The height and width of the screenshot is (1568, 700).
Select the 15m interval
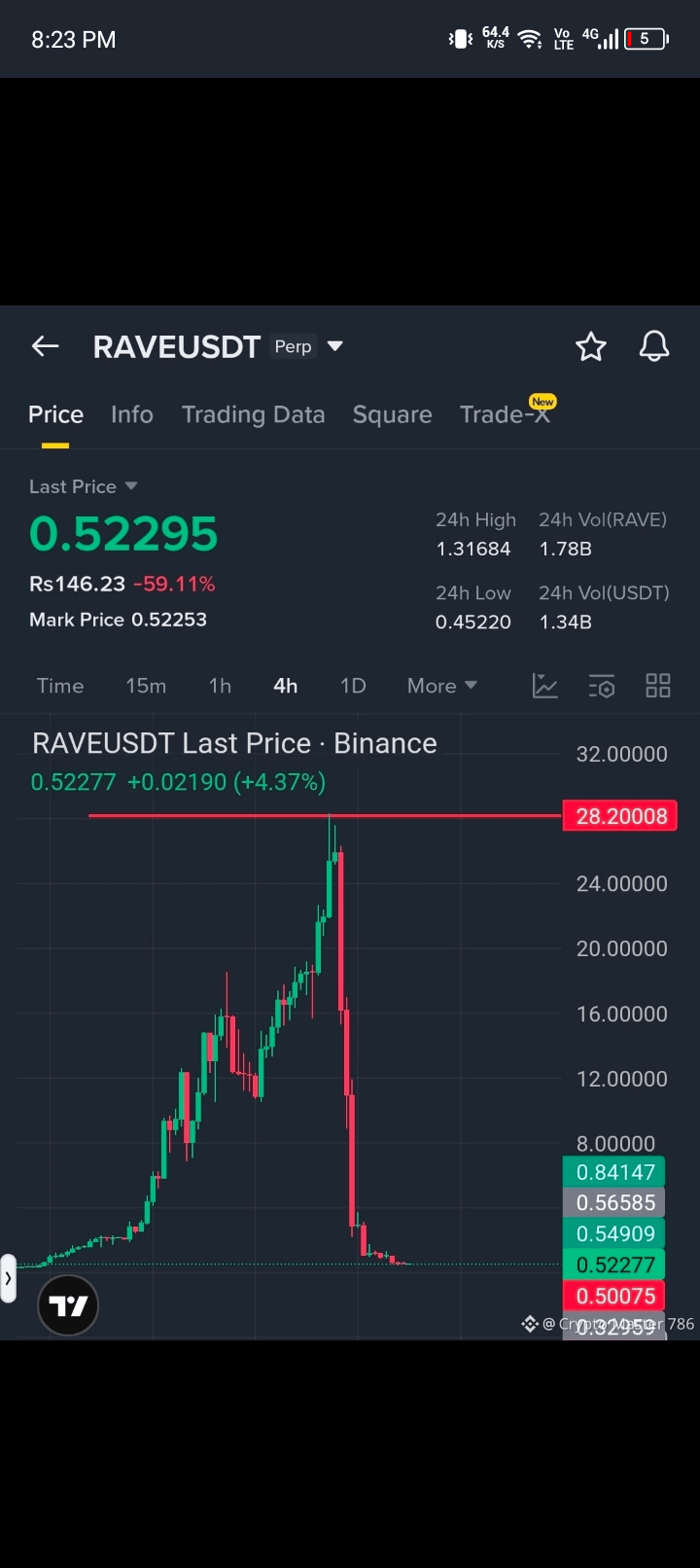[x=146, y=686]
